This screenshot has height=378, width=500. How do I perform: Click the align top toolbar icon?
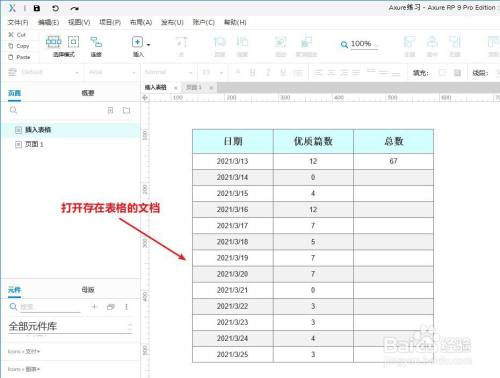pyautogui.click(x=493, y=42)
